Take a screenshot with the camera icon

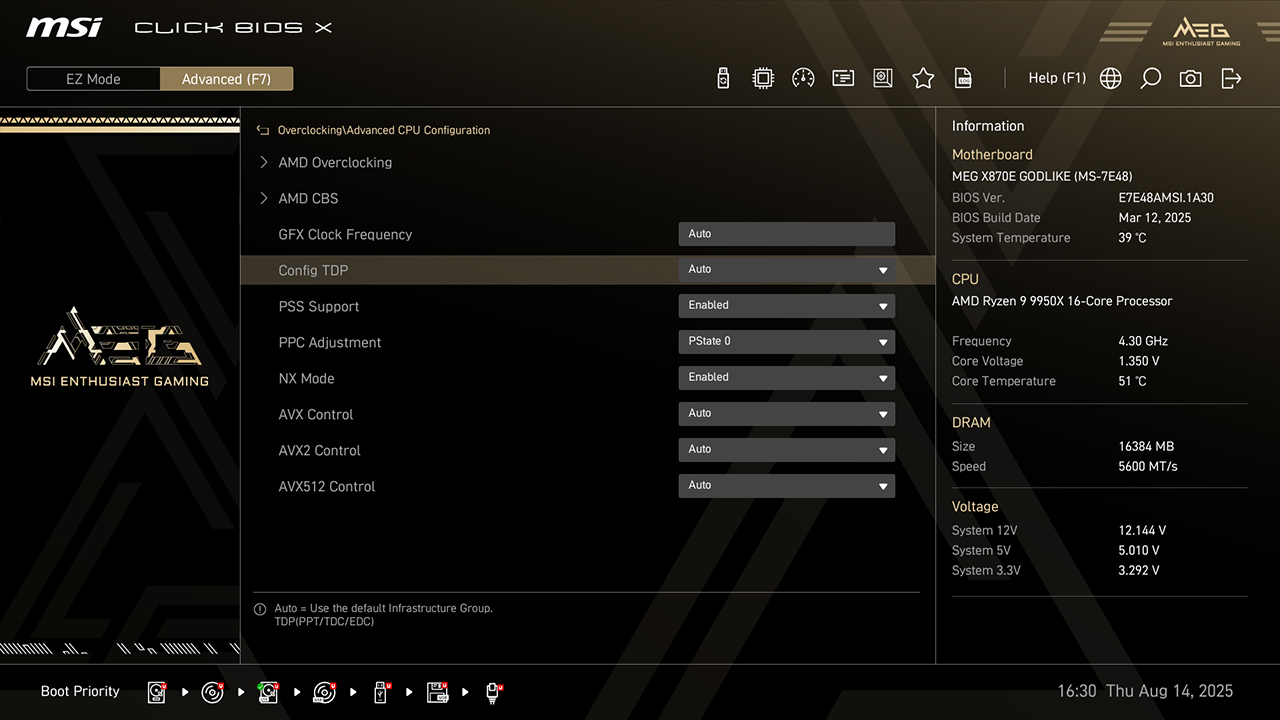[1190, 78]
